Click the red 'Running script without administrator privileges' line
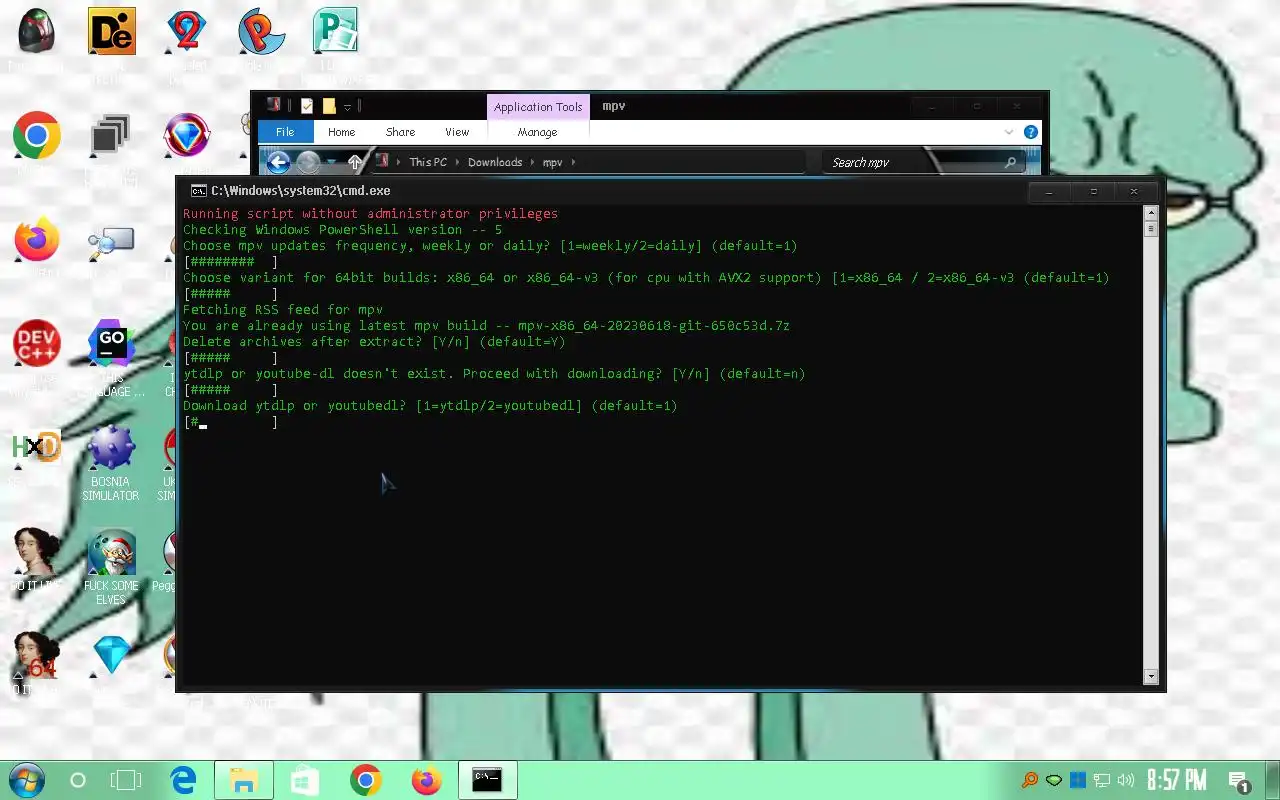 click(370, 214)
